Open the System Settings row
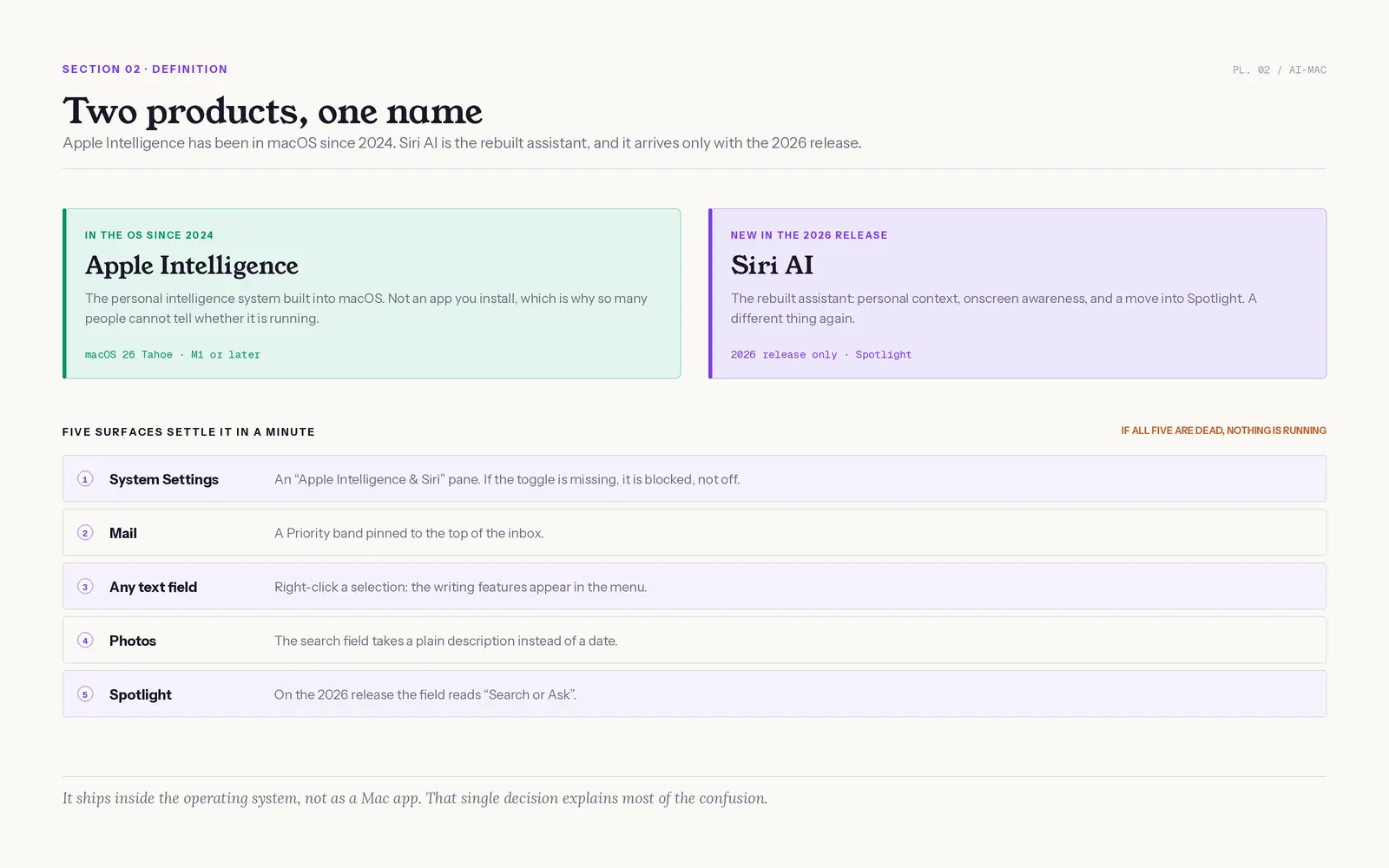This screenshot has height=868, width=1389. [694, 478]
